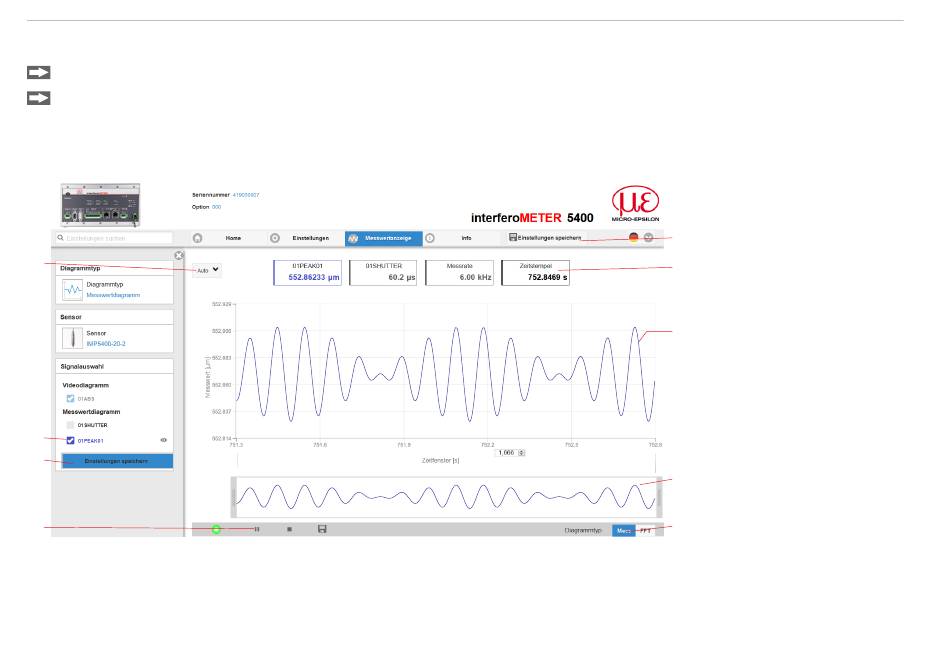Click the home icon in the navigation bar
The height and width of the screenshot is (657, 950).
(x=198, y=238)
